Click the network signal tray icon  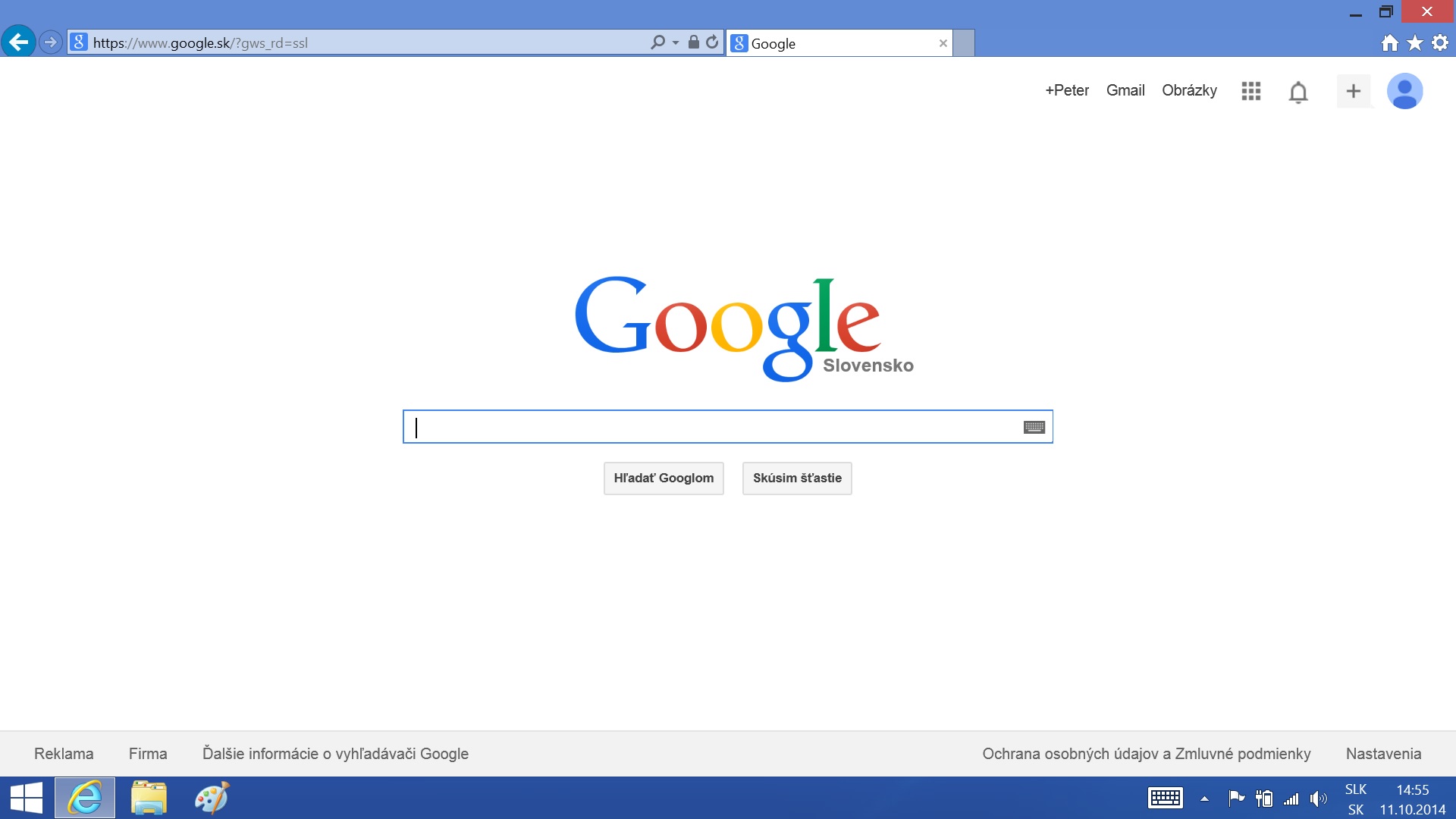[1291, 799]
